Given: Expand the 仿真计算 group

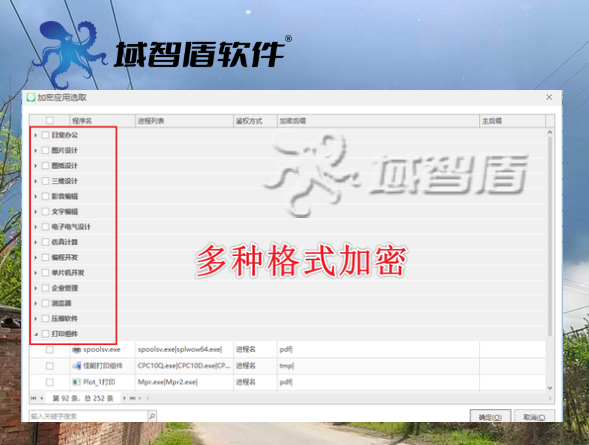Looking at the screenshot, I should coord(36,242).
